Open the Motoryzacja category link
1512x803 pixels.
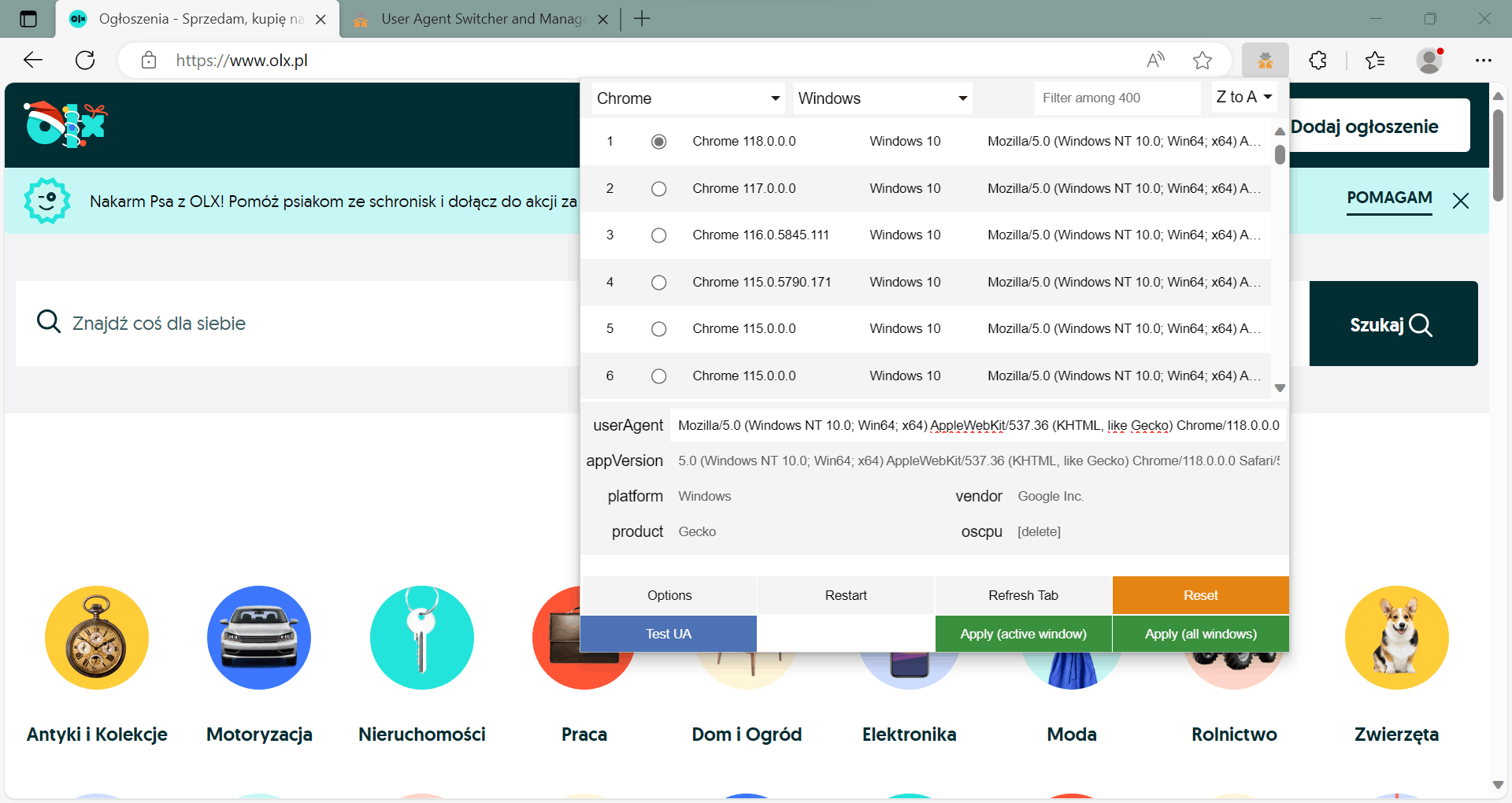click(259, 735)
